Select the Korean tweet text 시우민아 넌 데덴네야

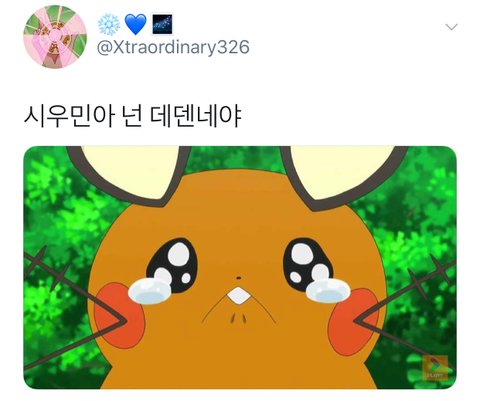point(132,117)
